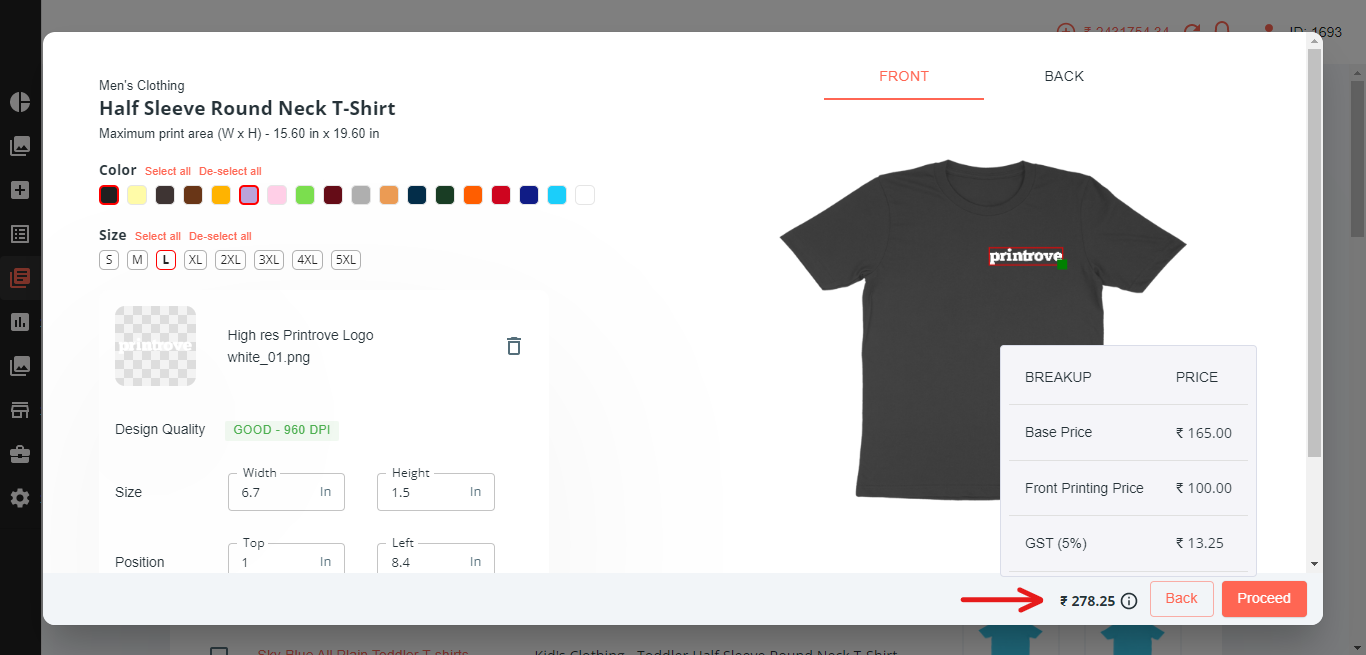The height and width of the screenshot is (655, 1366).
Task: Toggle size 3XL
Action: pyautogui.click(x=268, y=260)
